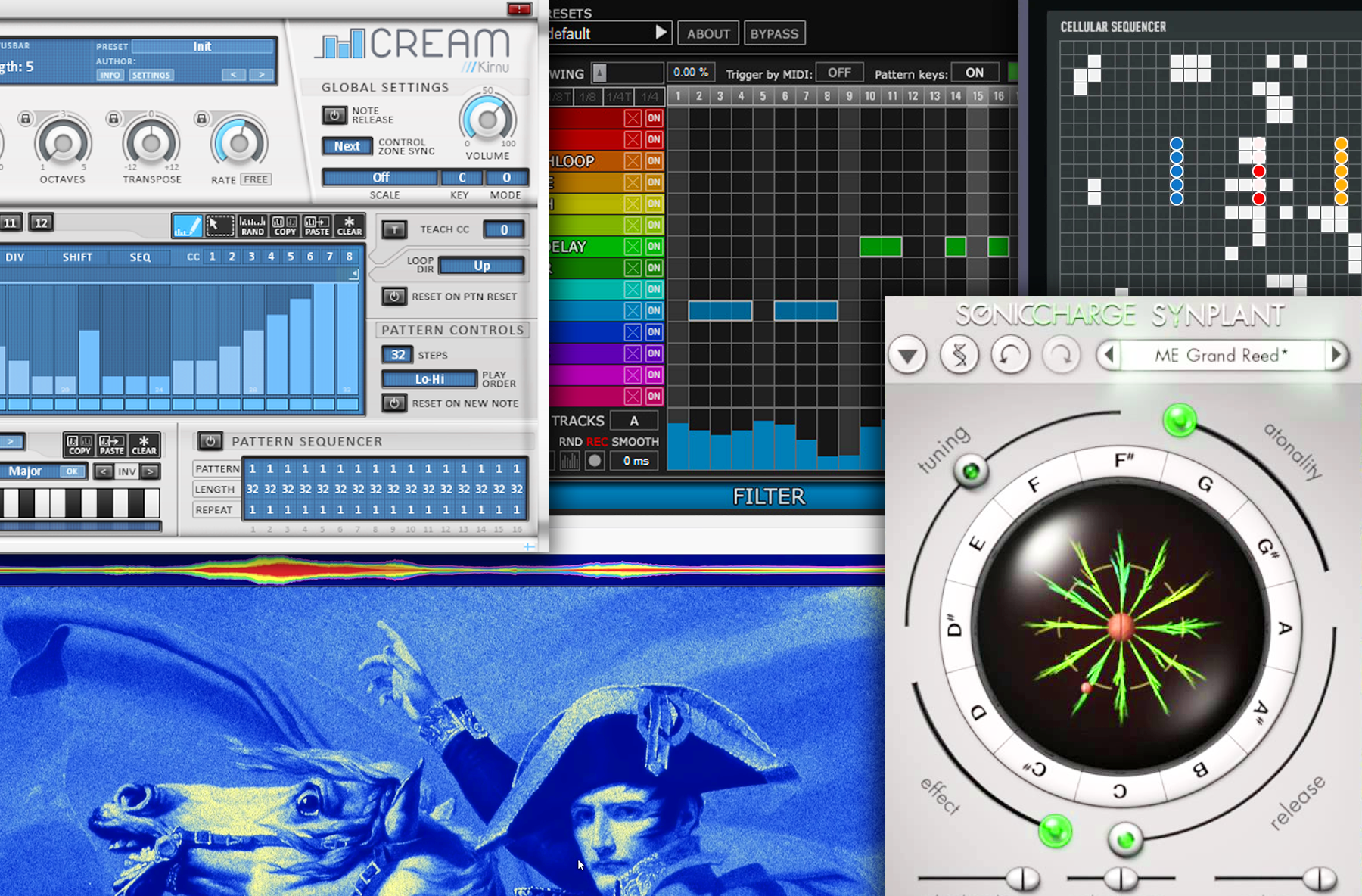Image resolution: width=1362 pixels, height=896 pixels.
Task: Click the T button beside TEACH CC
Action: [394, 229]
